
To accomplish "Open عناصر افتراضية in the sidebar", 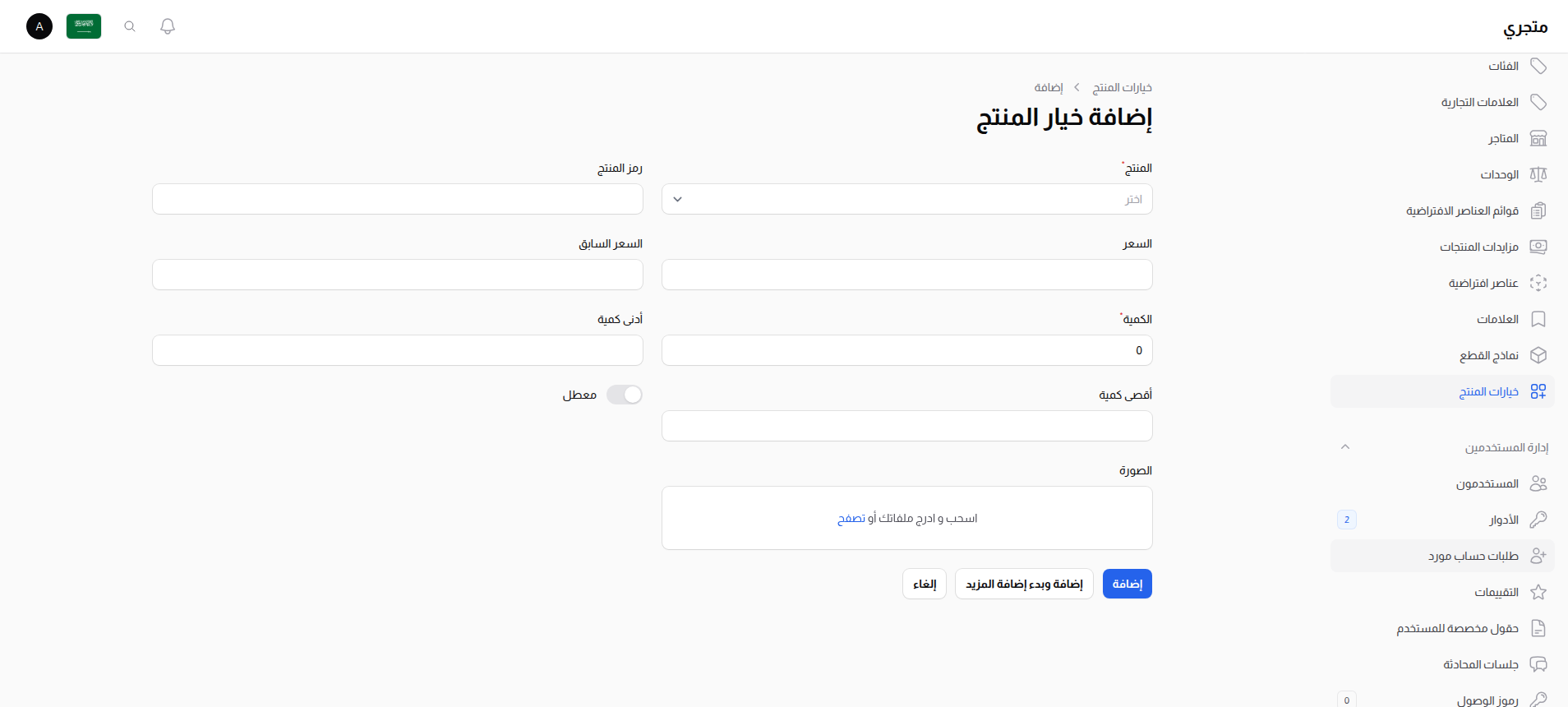I will [1442, 283].
